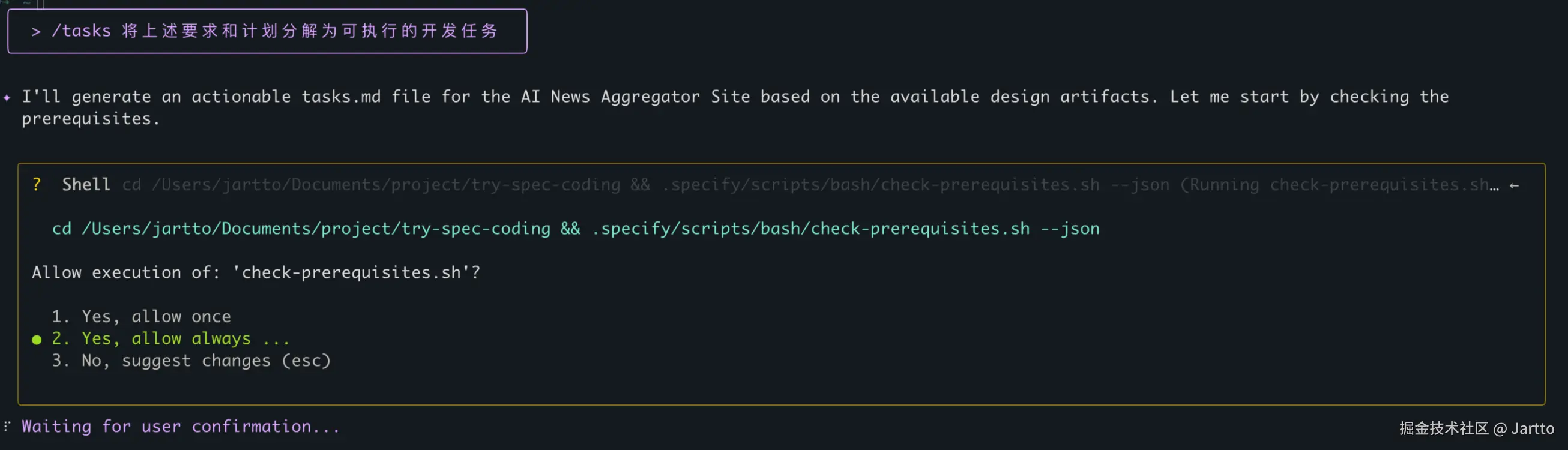1568x450 pixels.
Task: Select "Yes, allow once" option
Action: pos(155,317)
